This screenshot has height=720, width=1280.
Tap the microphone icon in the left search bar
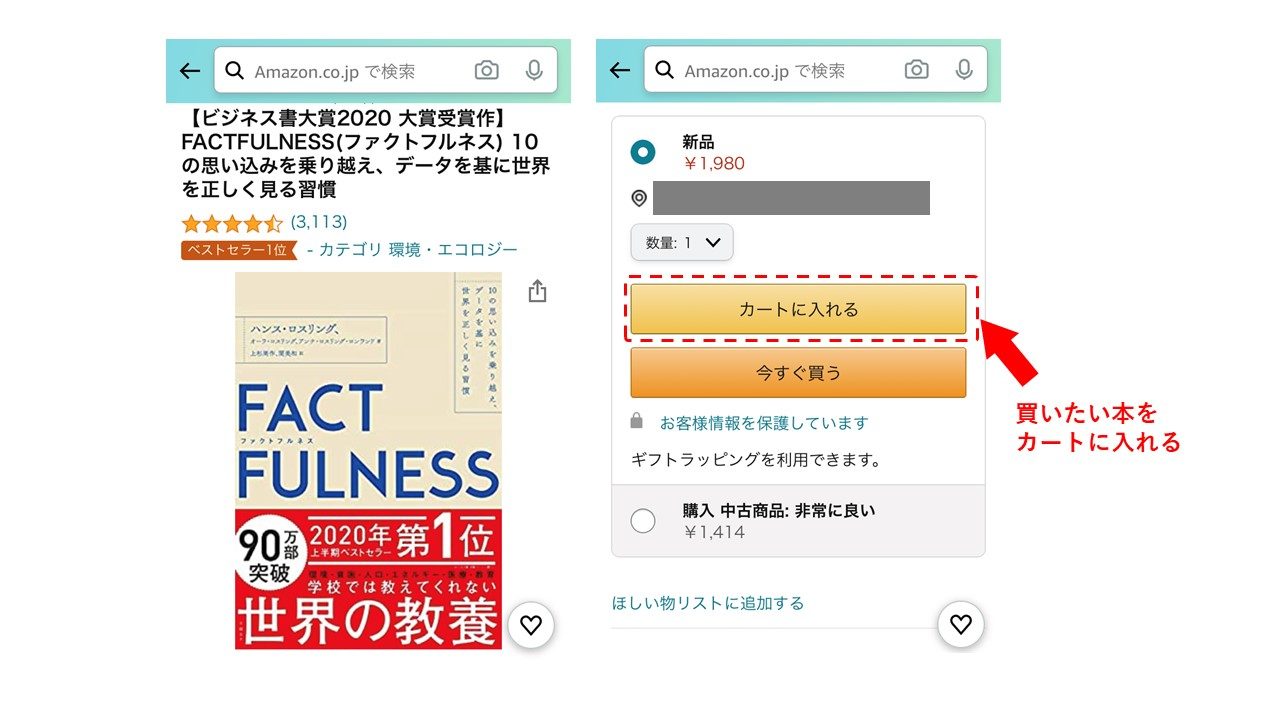click(534, 70)
